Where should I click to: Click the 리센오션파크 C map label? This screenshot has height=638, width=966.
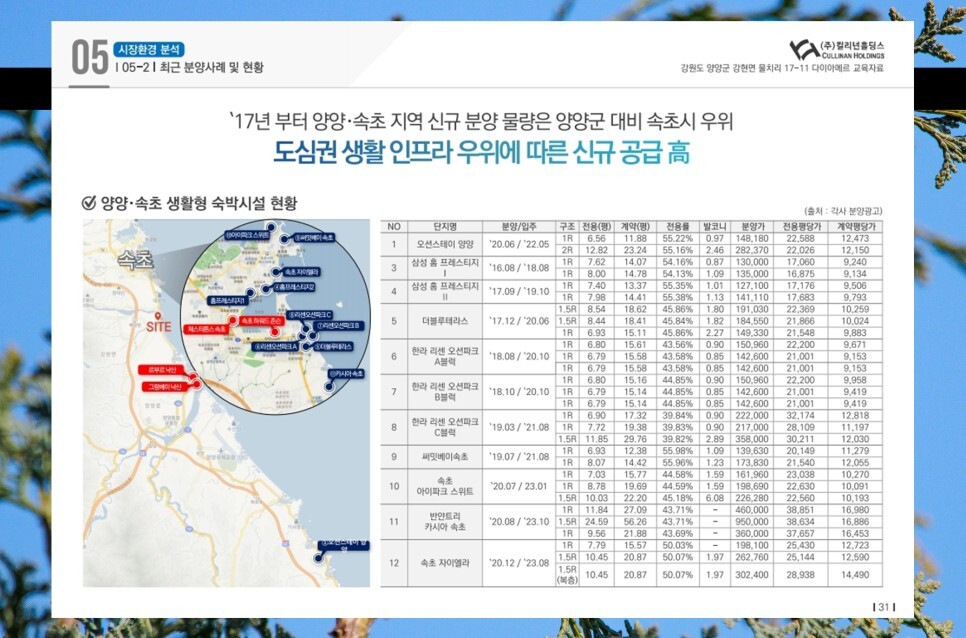click(x=310, y=315)
